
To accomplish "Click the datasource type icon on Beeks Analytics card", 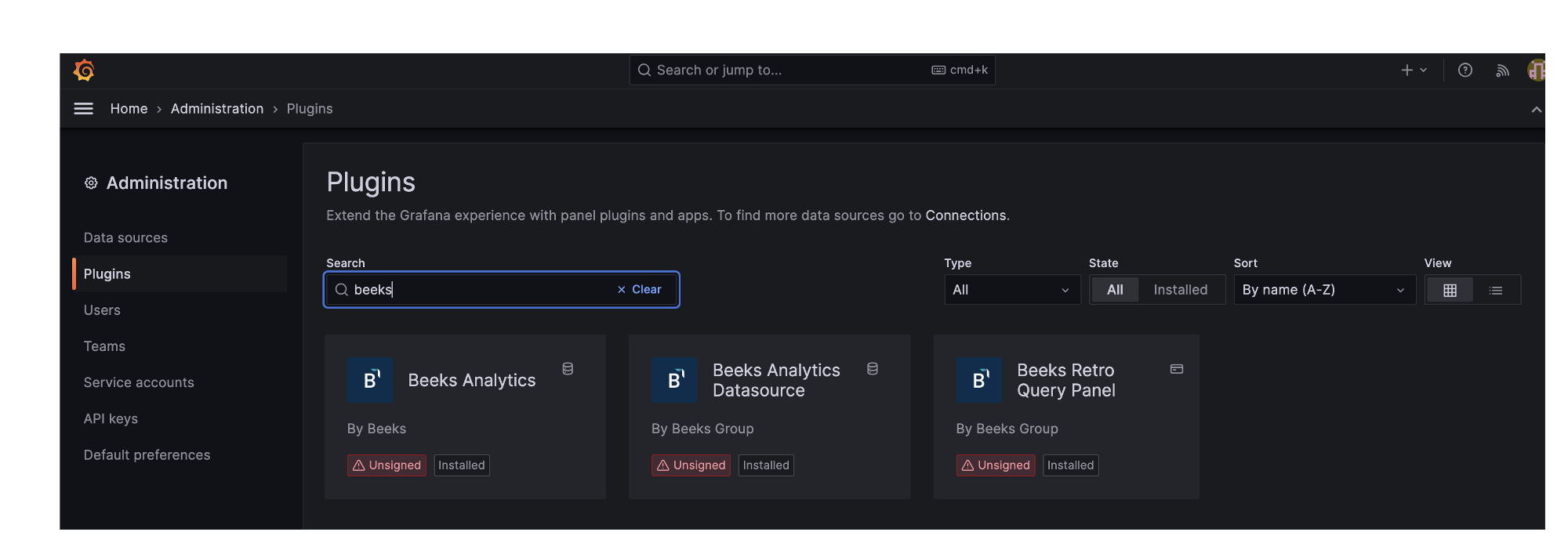I will [x=568, y=369].
